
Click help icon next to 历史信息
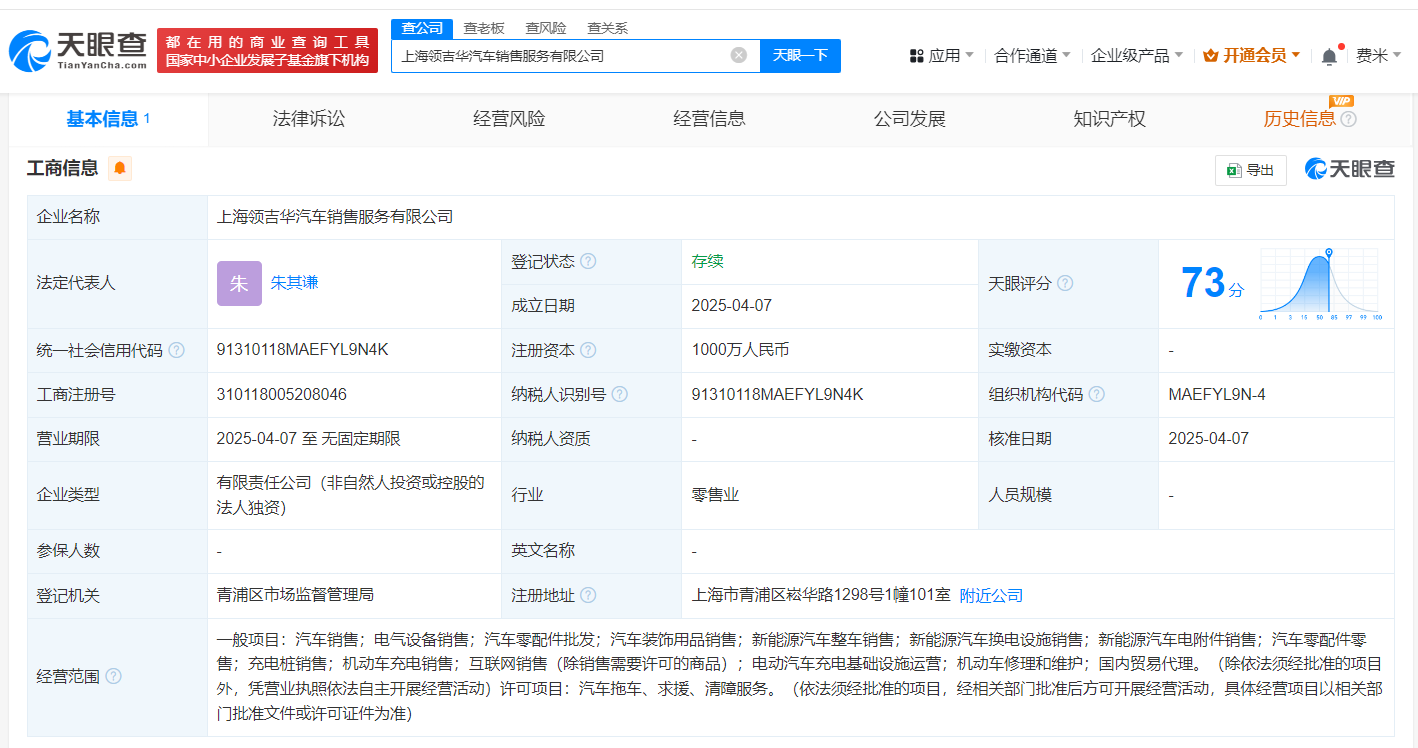coord(1349,120)
